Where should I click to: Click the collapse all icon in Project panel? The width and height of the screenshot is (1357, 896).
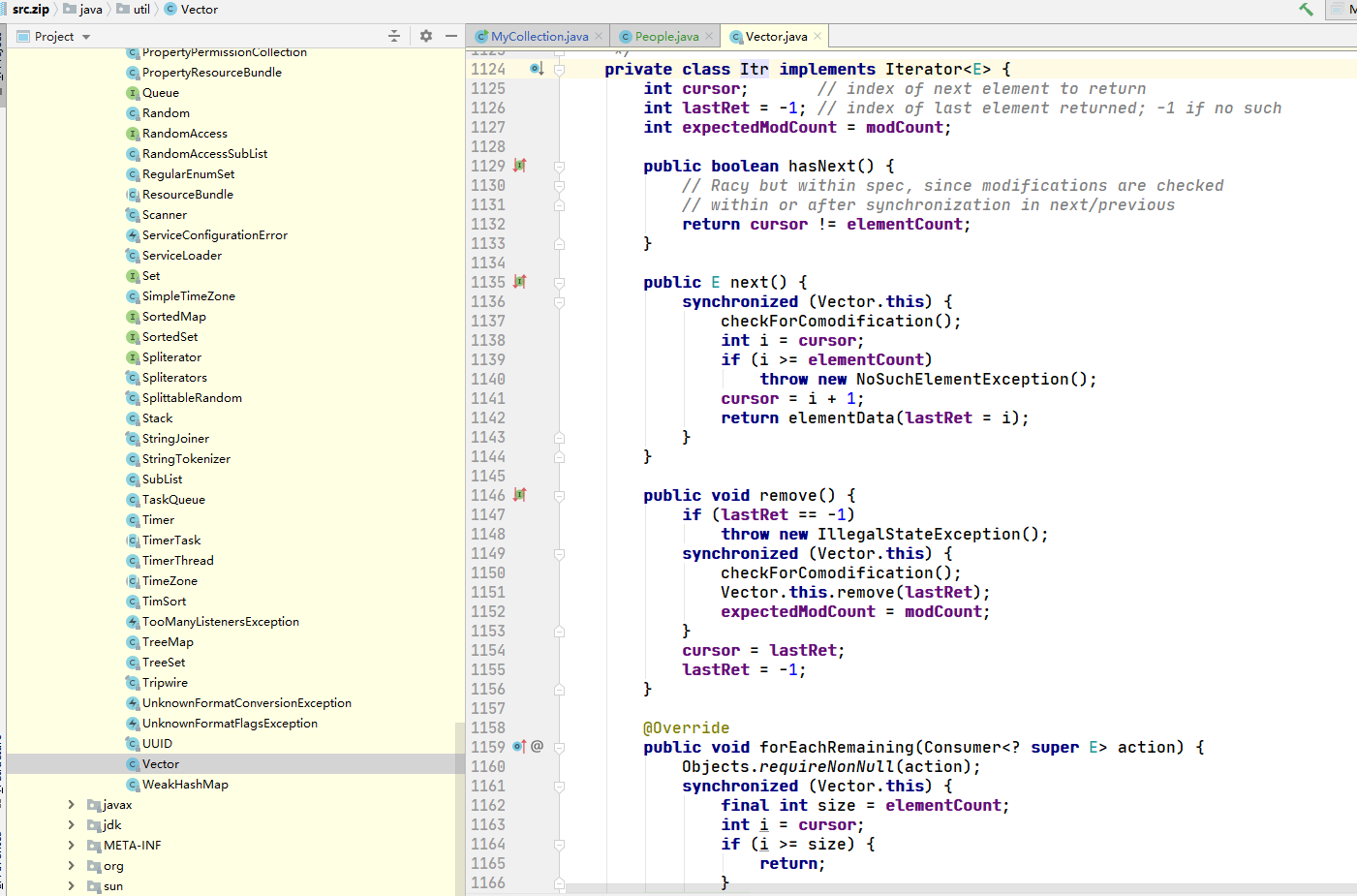[394, 36]
